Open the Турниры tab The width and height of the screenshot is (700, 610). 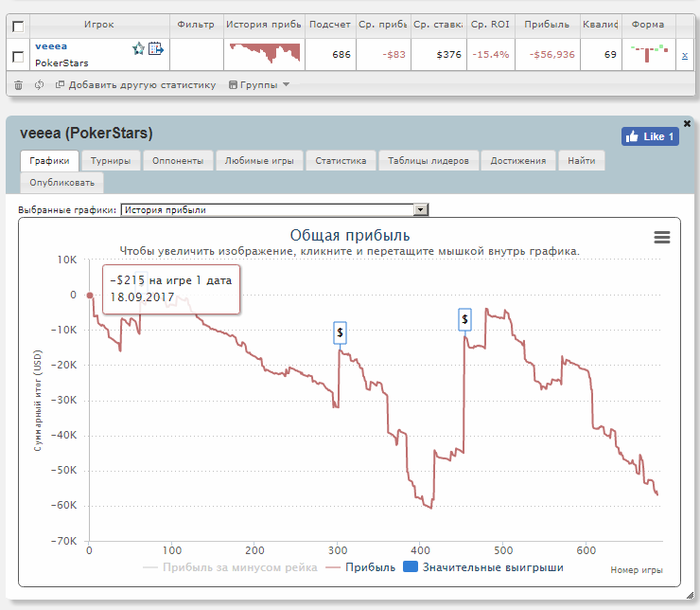click(x=111, y=161)
